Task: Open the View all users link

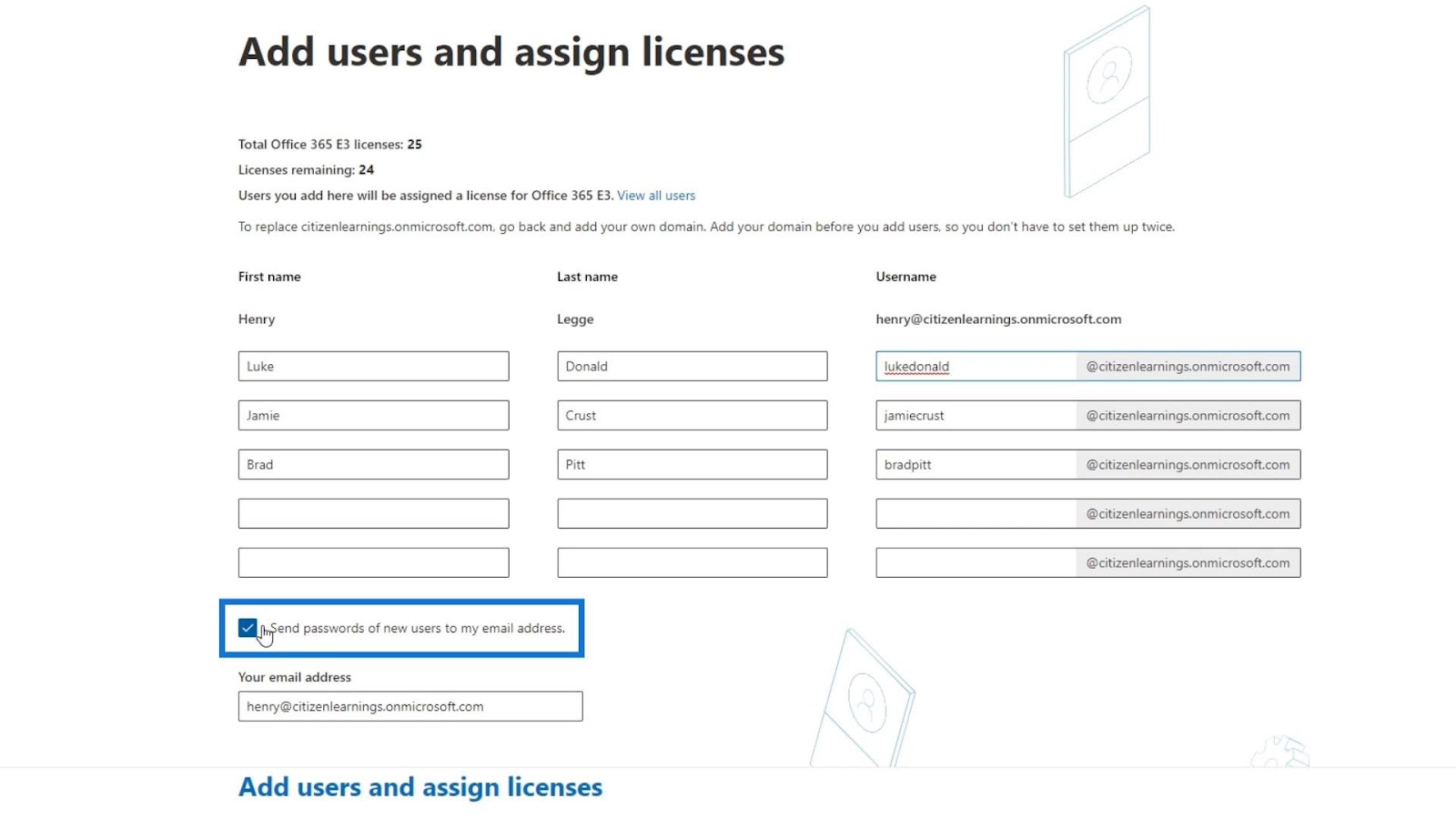Action: [x=656, y=196]
